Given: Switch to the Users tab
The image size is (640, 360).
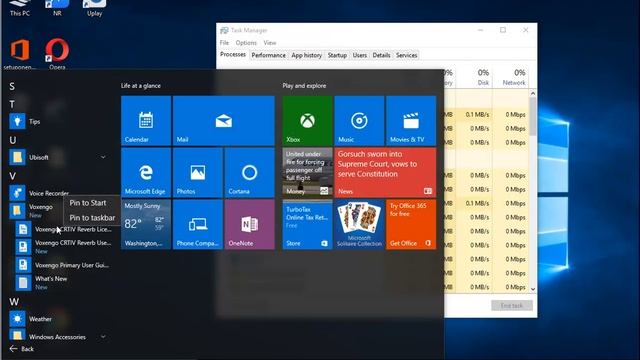Looking at the screenshot, I should (360, 55).
